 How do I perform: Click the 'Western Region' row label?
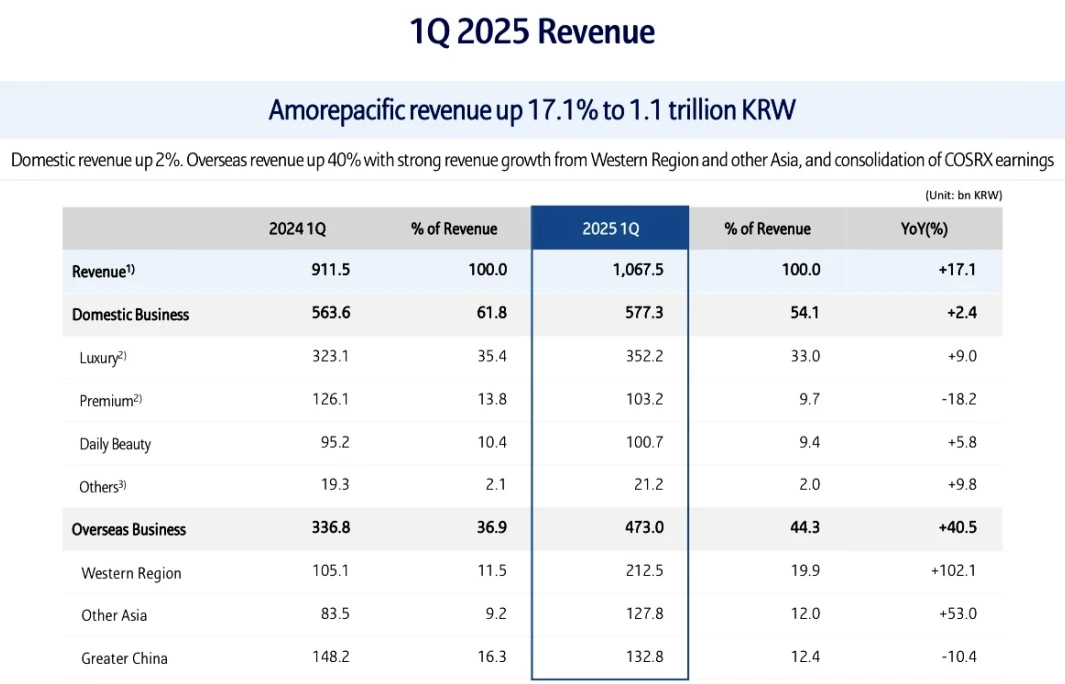[x=131, y=574]
